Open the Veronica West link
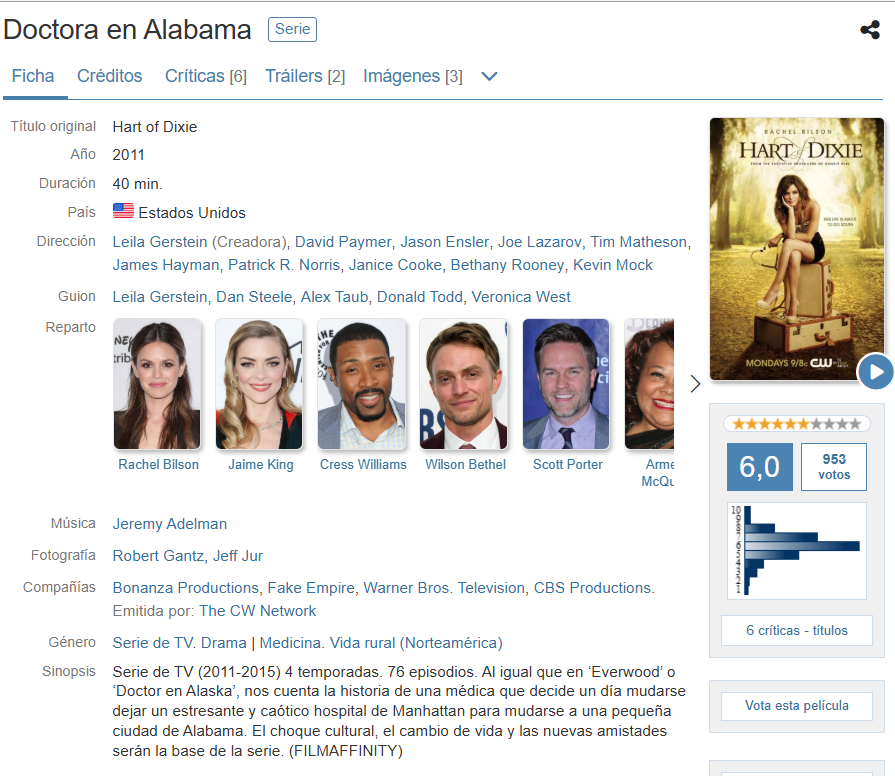 pos(521,297)
